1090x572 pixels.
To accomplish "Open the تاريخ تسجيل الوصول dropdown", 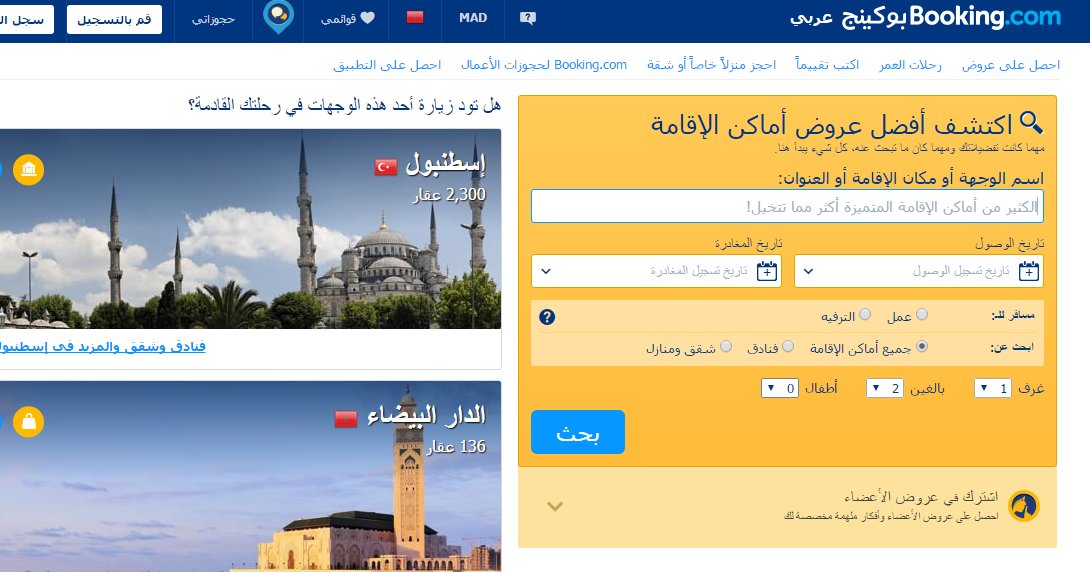I will click(918, 271).
